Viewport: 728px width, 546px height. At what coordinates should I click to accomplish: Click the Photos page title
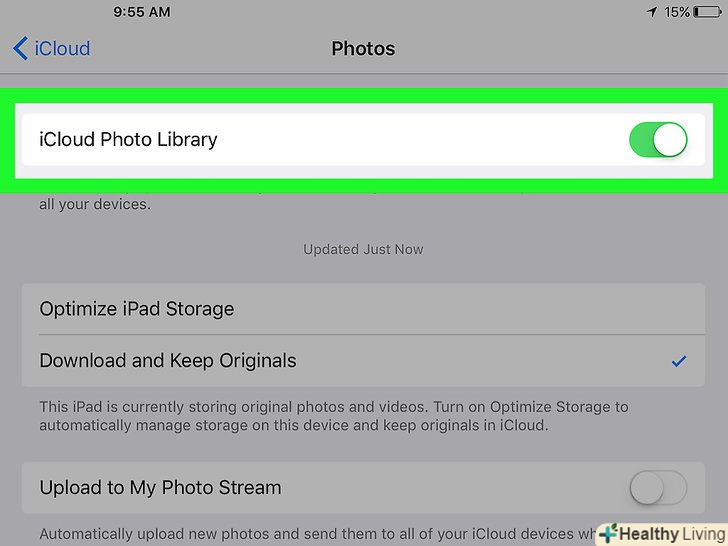[x=363, y=48]
